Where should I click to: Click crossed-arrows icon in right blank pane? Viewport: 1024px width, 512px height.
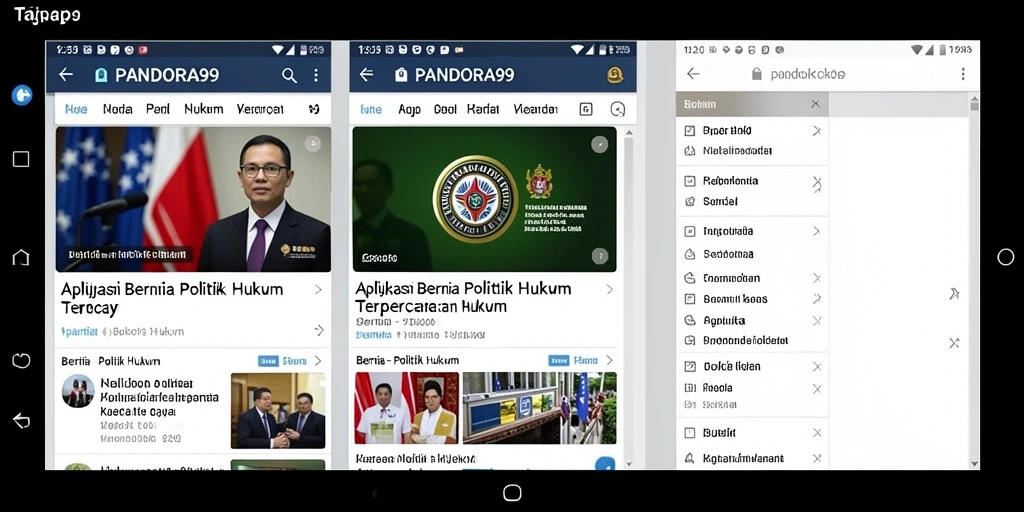(954, 342)
